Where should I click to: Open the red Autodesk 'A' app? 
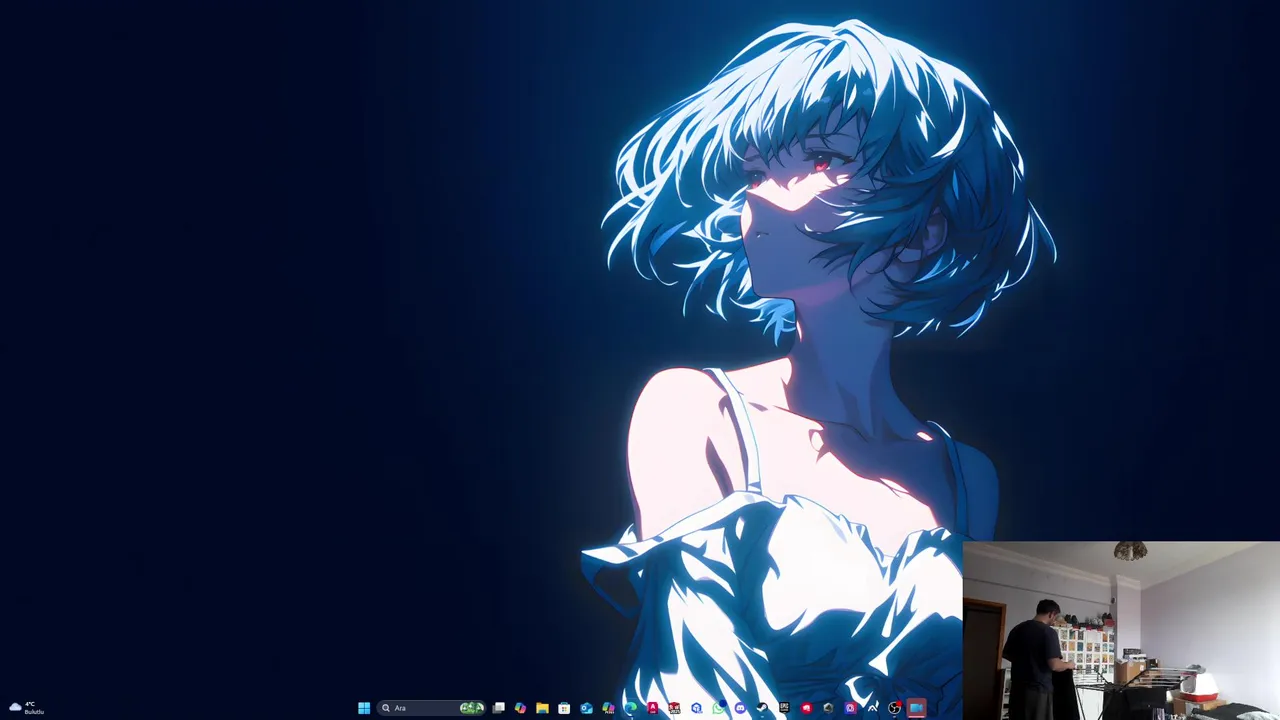(x=653, y=708)
